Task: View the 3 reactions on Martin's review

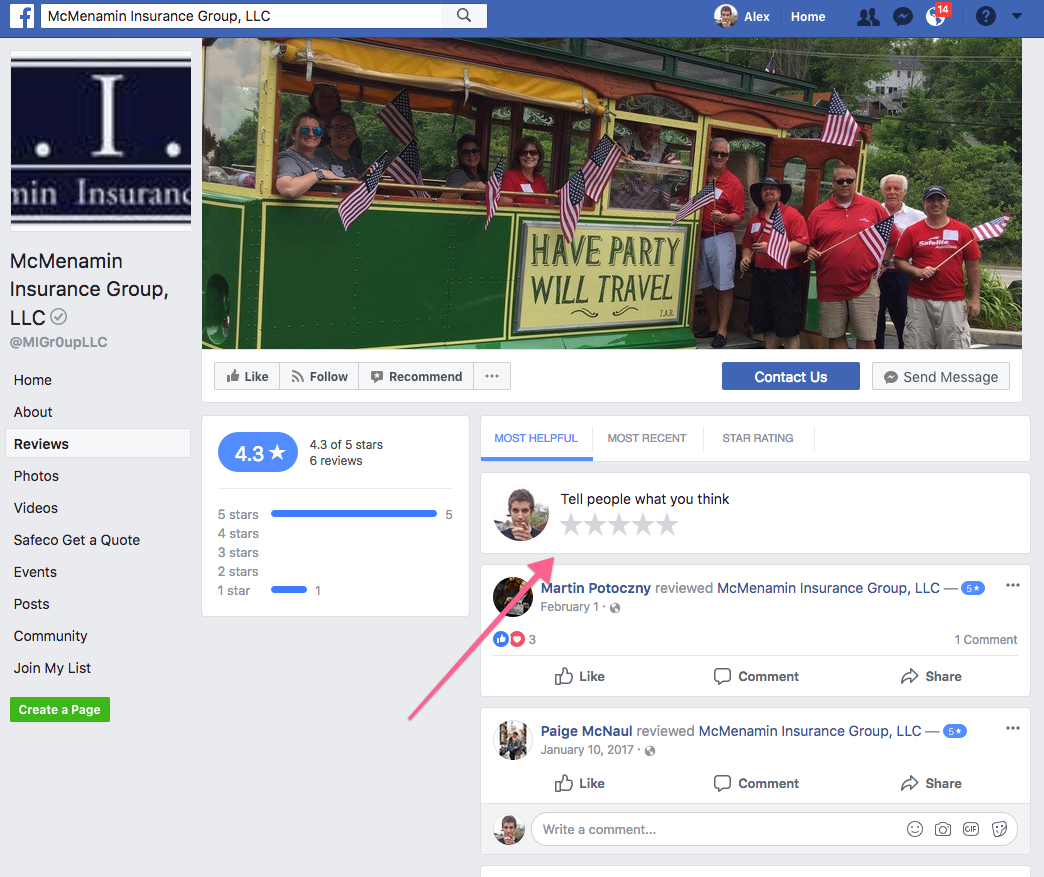Action: 514,639
